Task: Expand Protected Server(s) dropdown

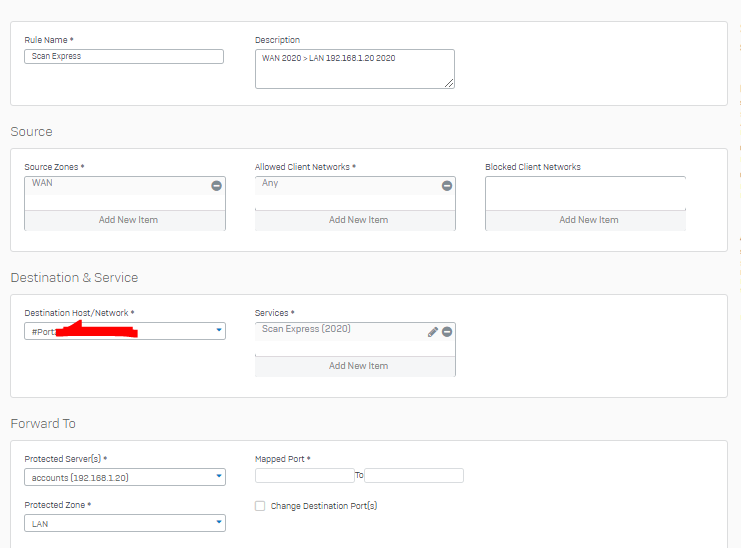Action: [x=219, y=478]
